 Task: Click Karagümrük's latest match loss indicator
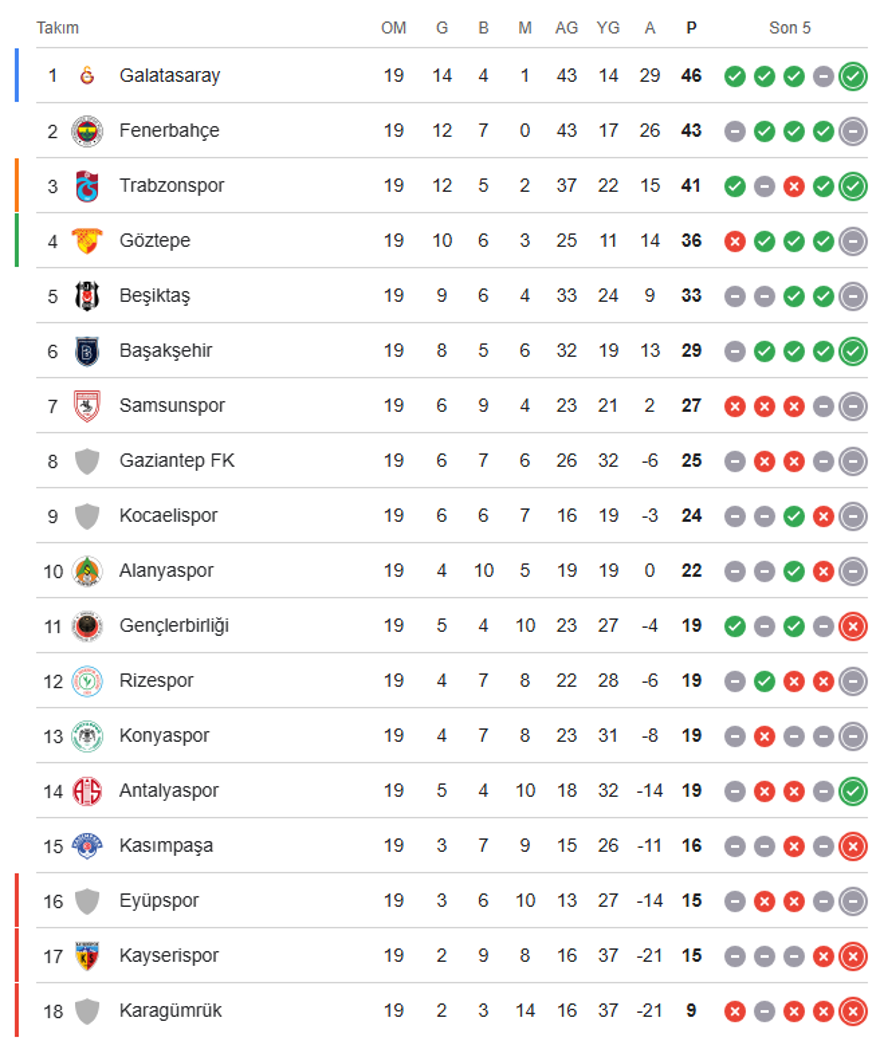853,1011
